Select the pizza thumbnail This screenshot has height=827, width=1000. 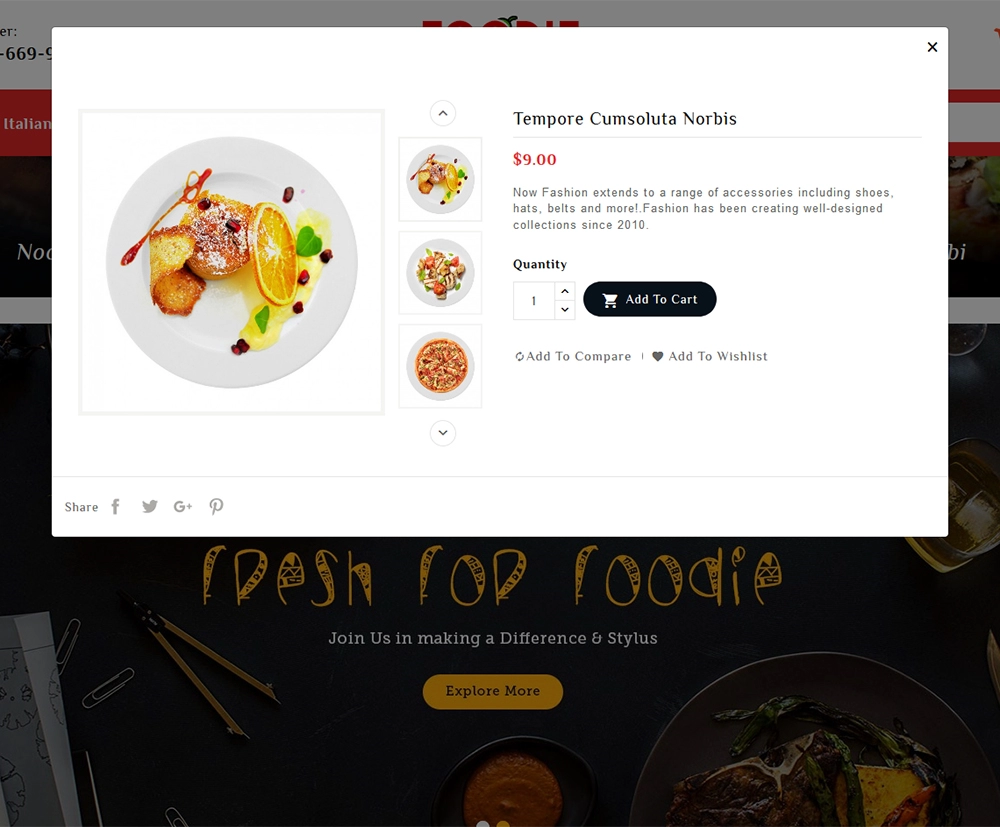440,366
